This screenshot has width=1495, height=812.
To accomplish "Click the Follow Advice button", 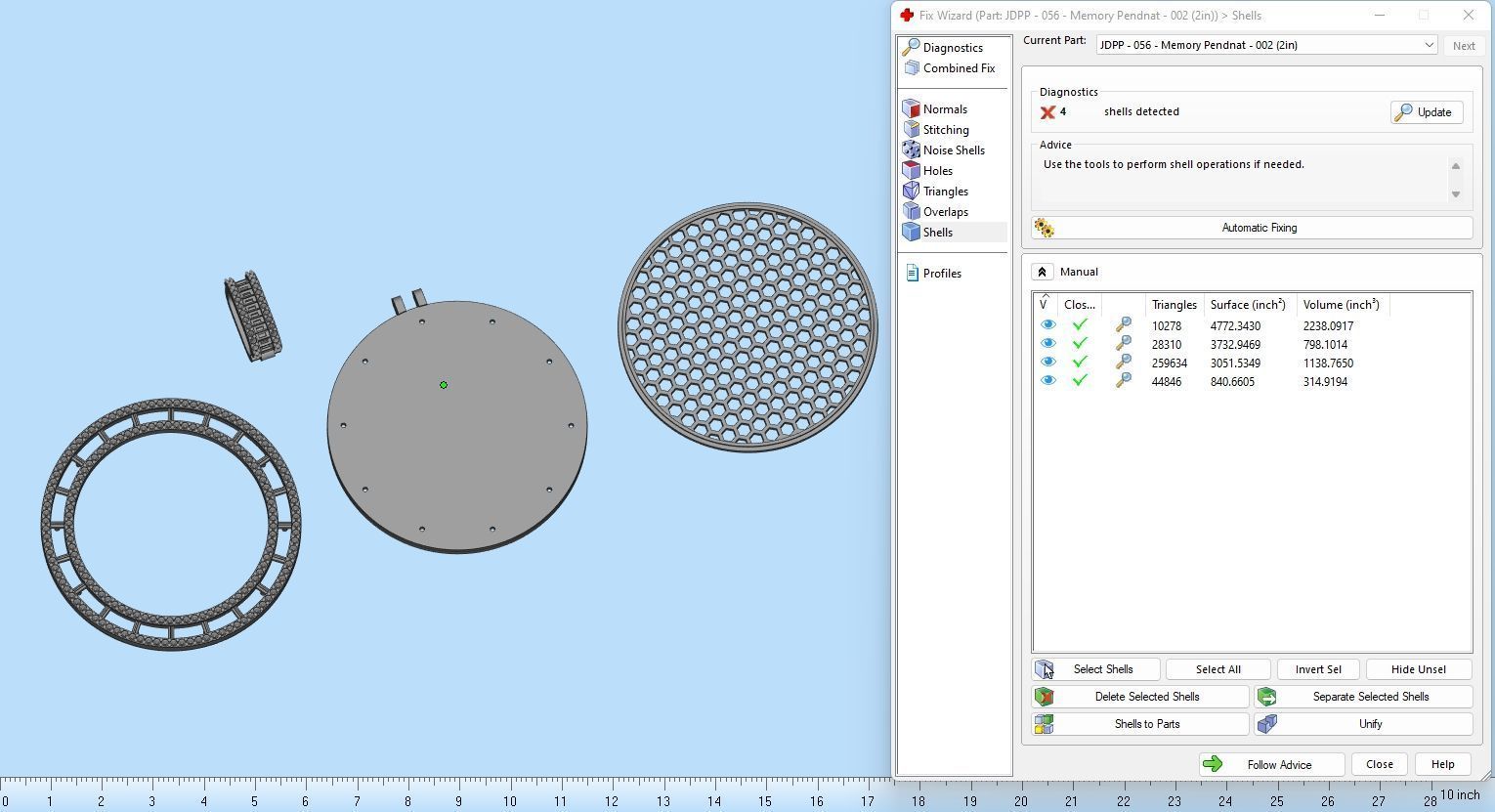I will point(1272,764).
